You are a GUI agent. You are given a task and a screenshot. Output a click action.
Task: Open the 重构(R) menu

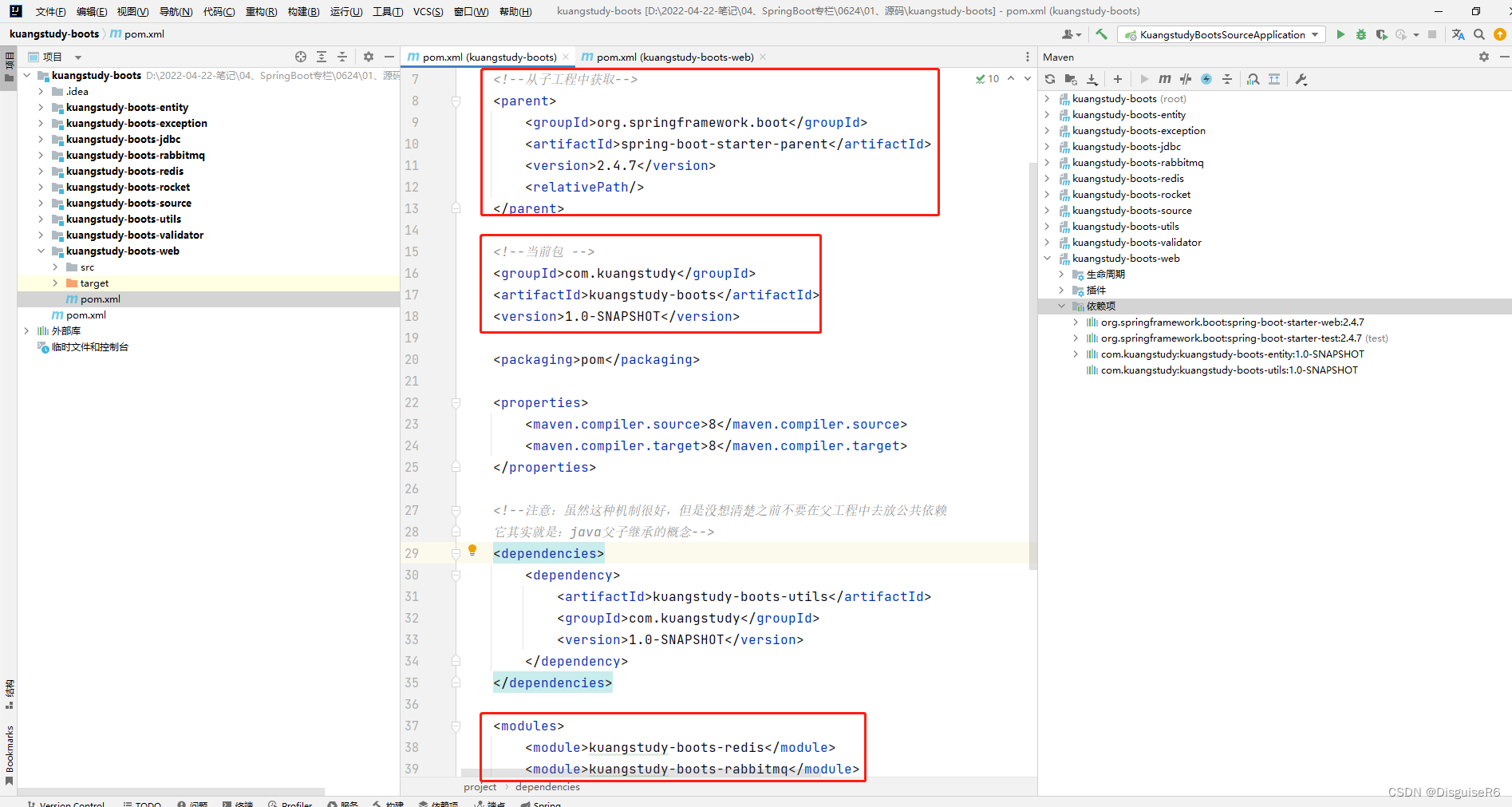261,11
